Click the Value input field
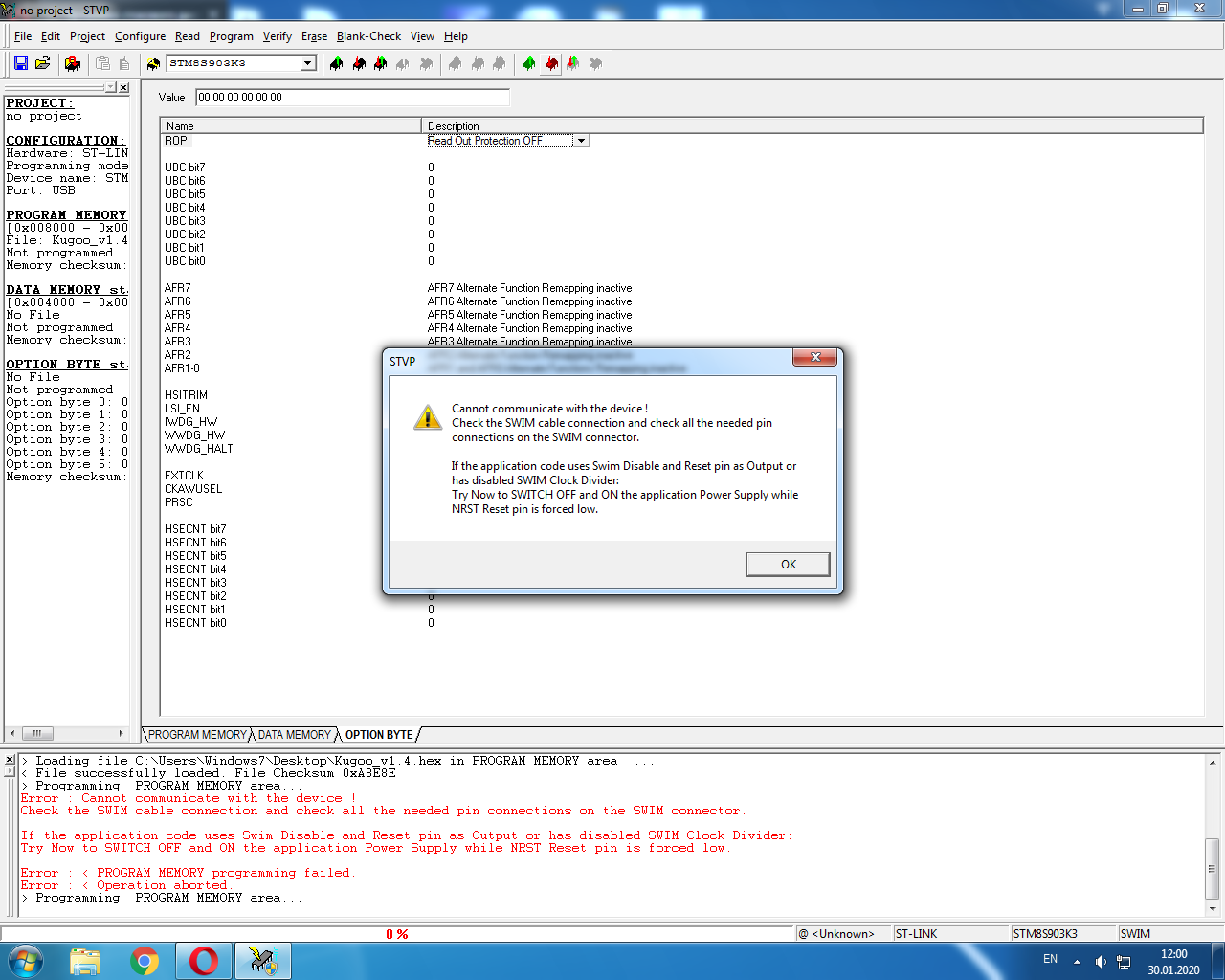1225x980 pixels. pyautogui.click(x=352, y=98)
